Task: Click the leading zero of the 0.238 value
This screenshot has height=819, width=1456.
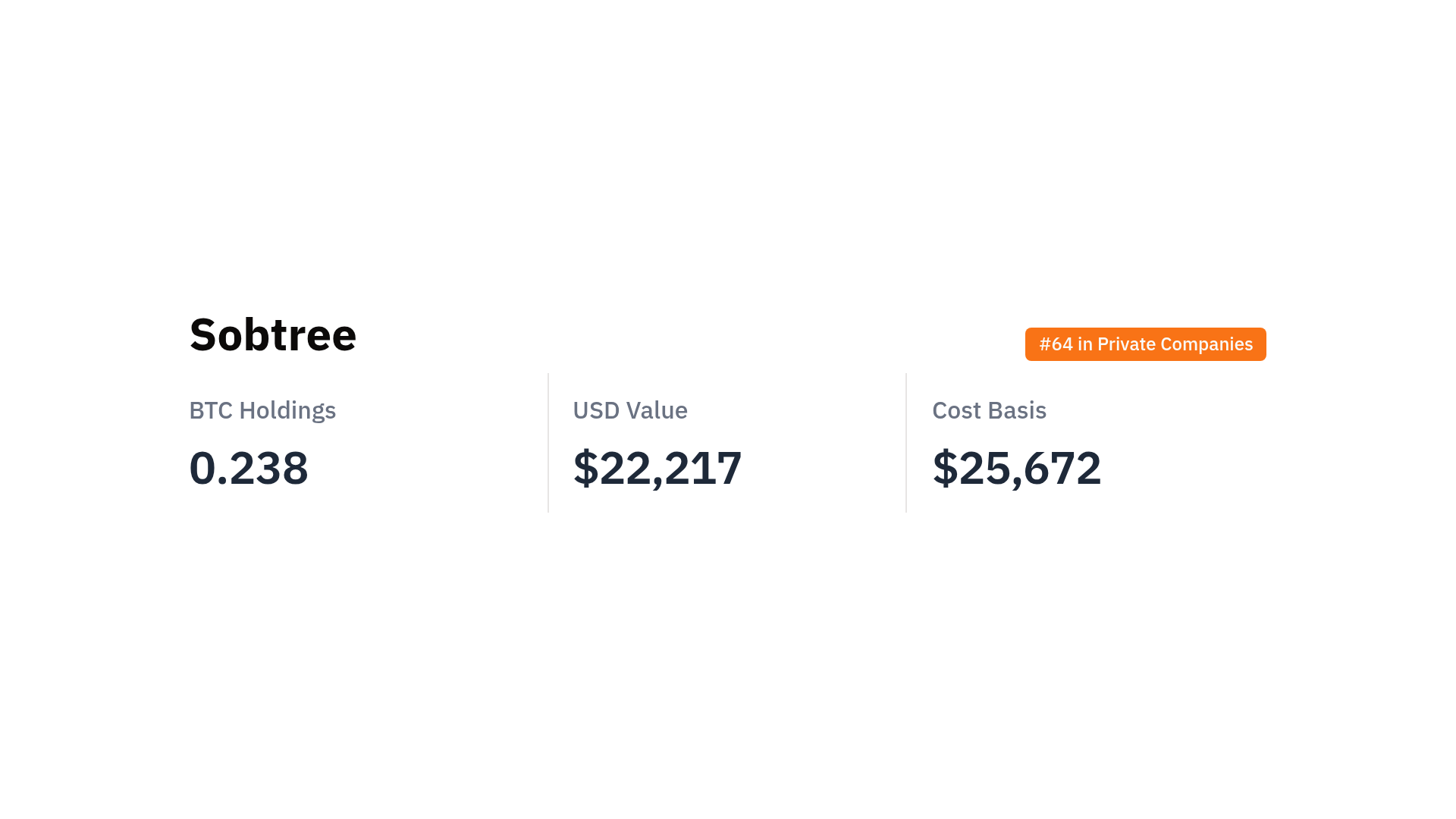Action: point(202,468)
